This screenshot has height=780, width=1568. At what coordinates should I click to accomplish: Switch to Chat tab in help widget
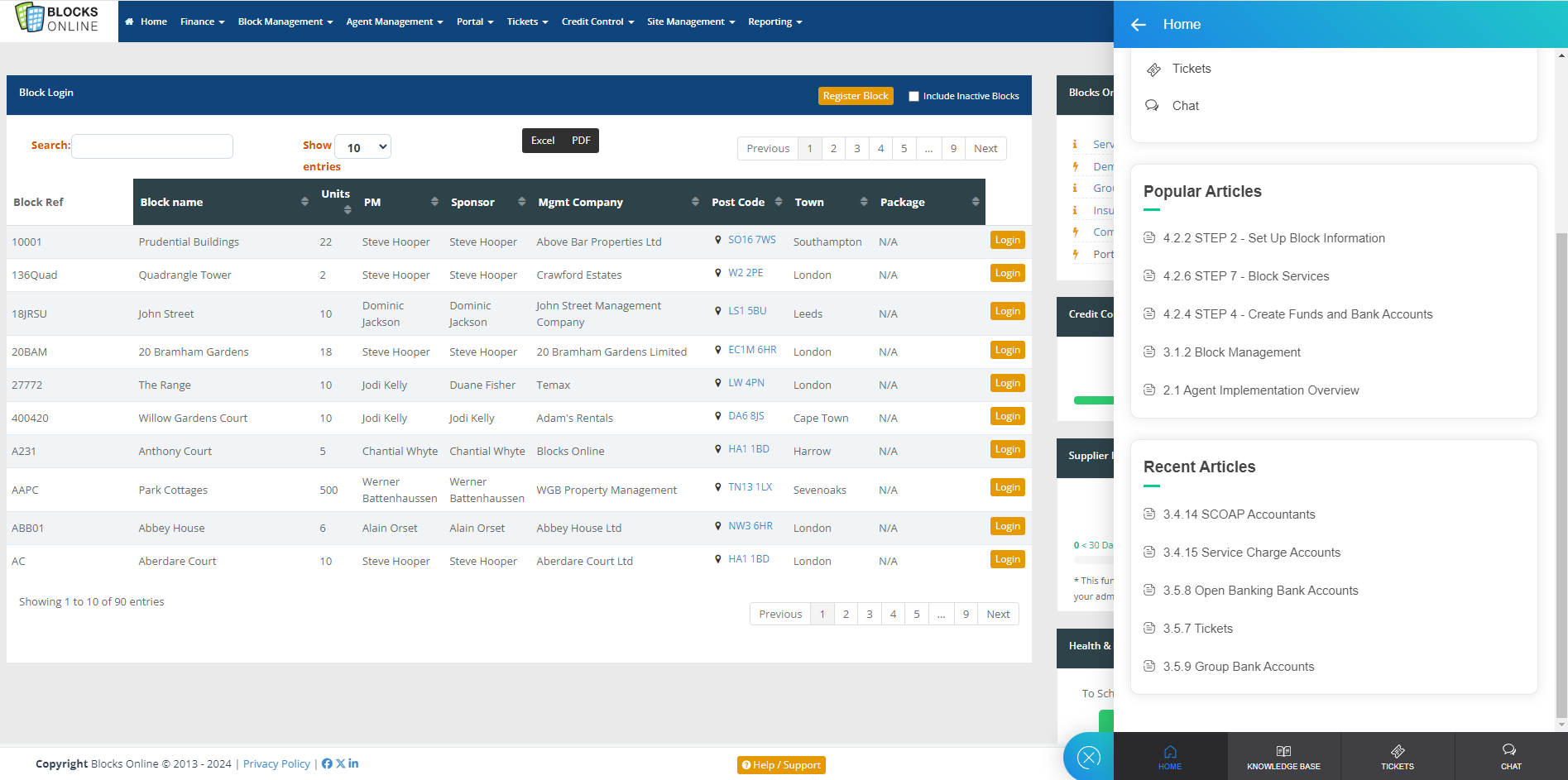(x=1511, y=757)
